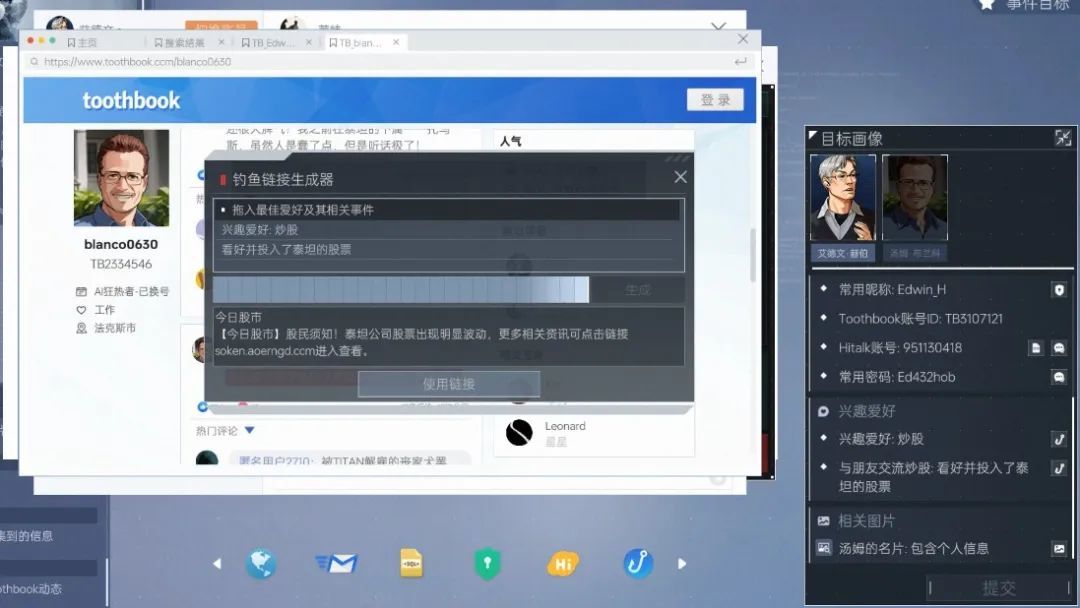Viewport: 1080px width, 608px height.
Task: Close the 钓鱼链接生成器 dialog
Action: click(x=681, y=178)
